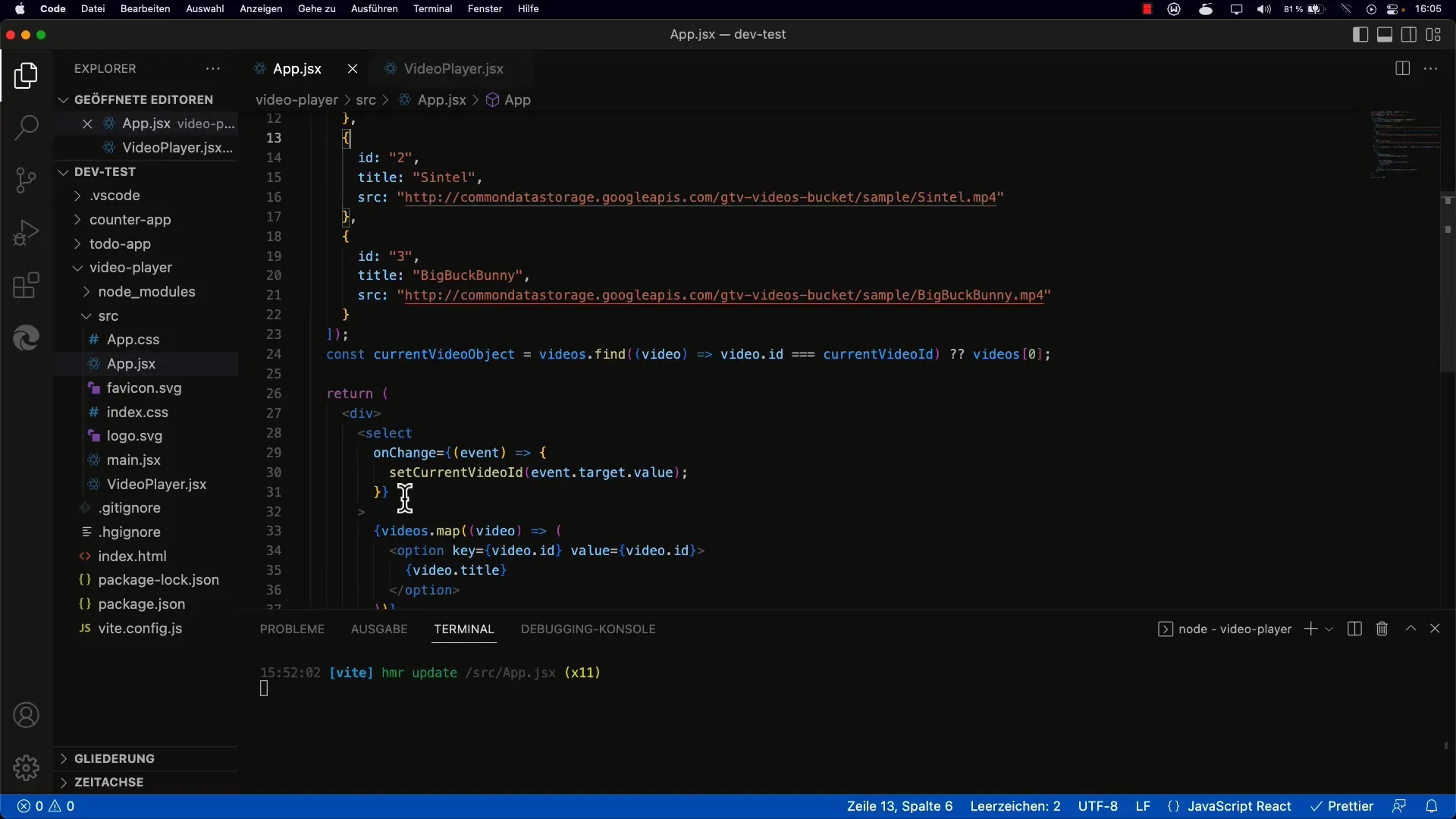Screen dimensions: 1456x819
Task: Open the Edge browser tools icon
Action: click(x=26, y=338)
